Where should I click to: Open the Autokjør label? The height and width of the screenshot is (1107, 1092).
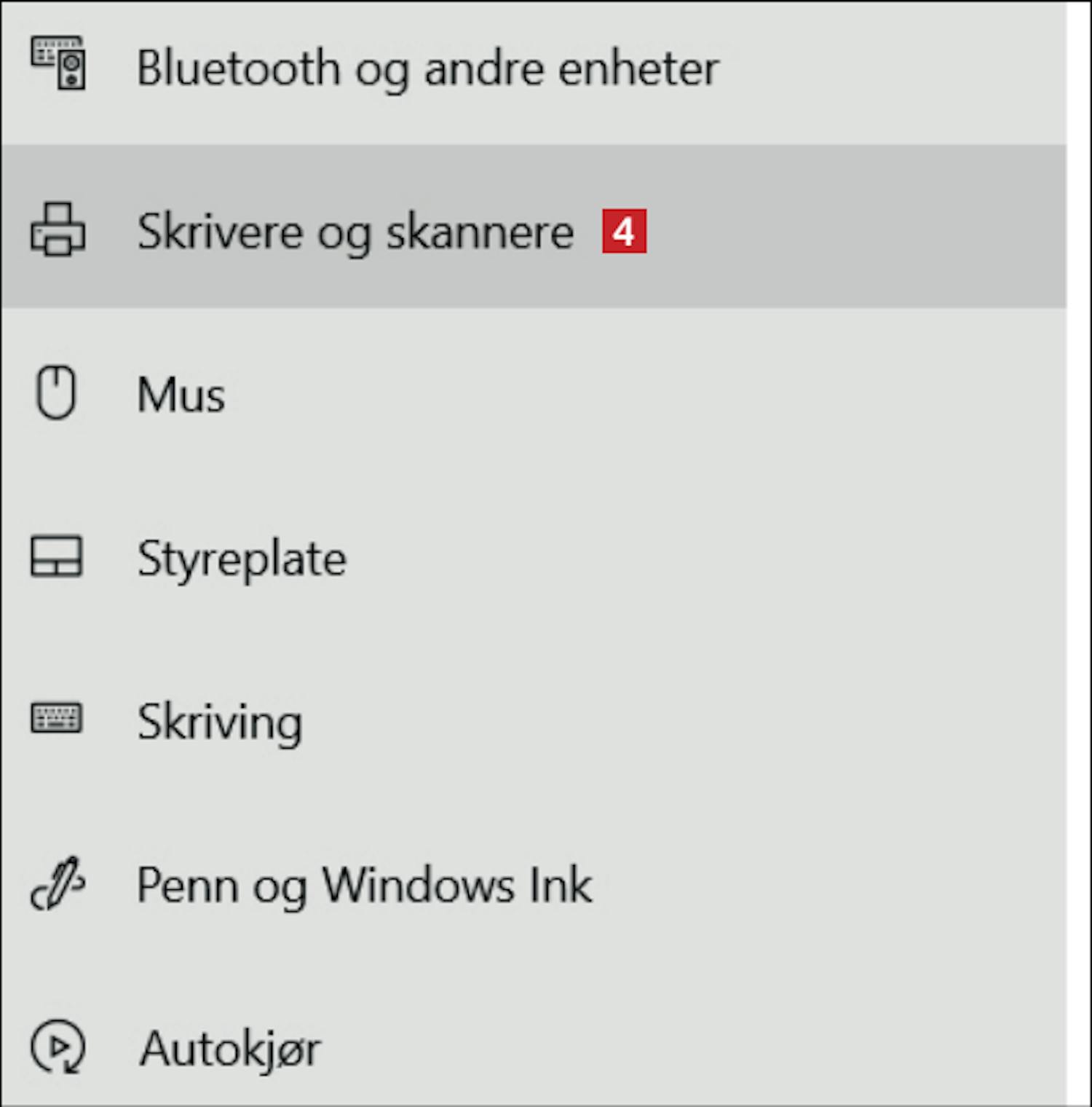point(230,1050)
